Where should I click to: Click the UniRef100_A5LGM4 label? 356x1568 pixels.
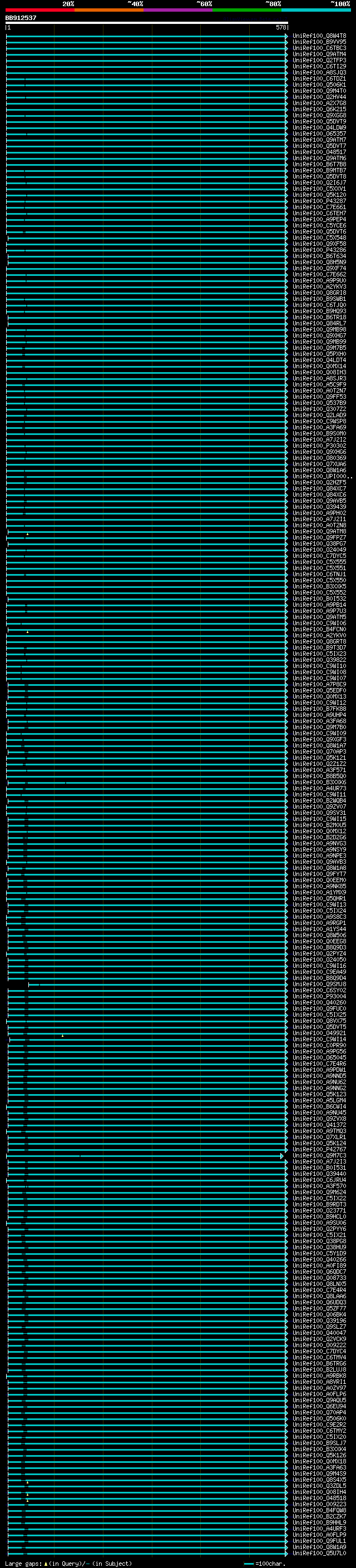pyautogui.click(x=319, y=1101)
